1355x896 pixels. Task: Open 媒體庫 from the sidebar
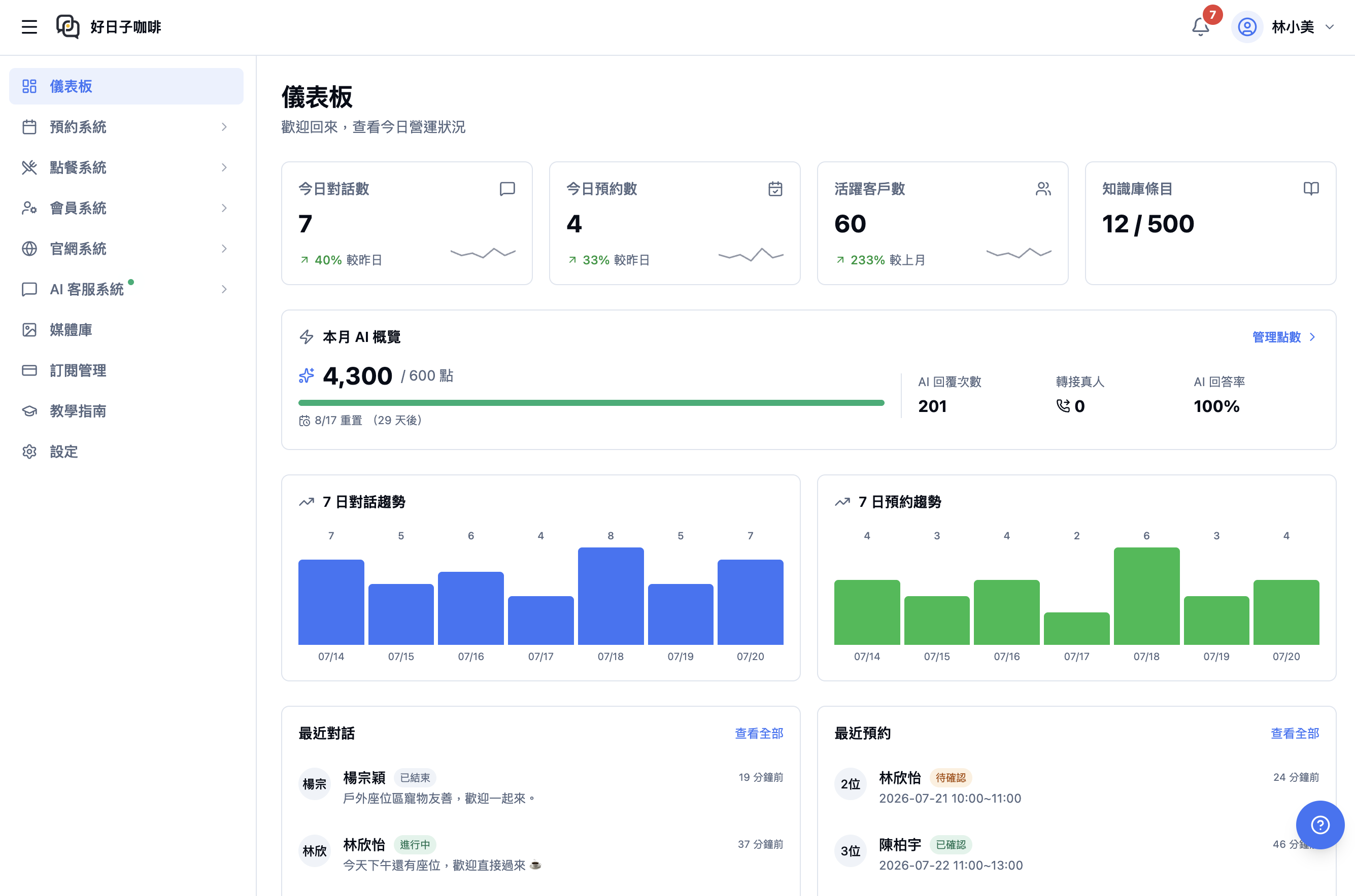click(126, 330)
